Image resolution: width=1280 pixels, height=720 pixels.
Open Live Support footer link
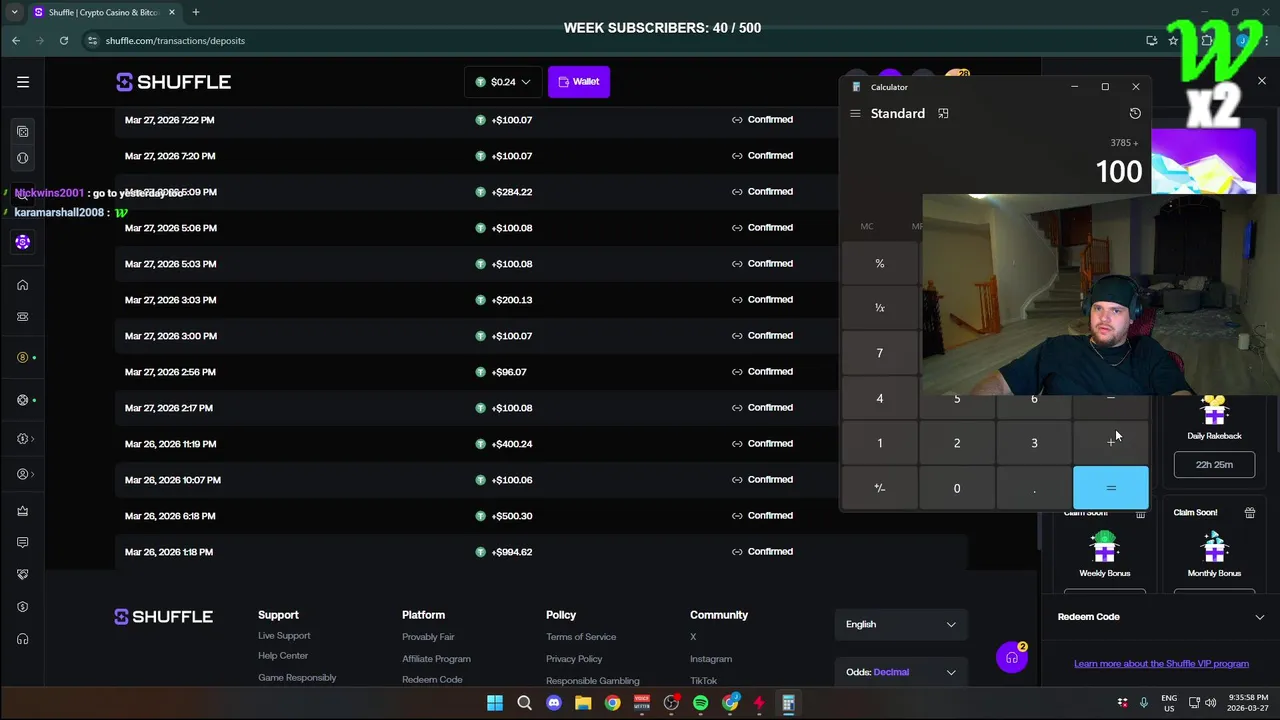tap(284, 636)
